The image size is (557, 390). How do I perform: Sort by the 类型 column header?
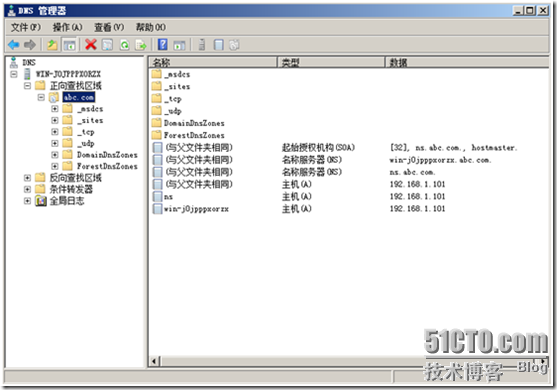[331, 63]
